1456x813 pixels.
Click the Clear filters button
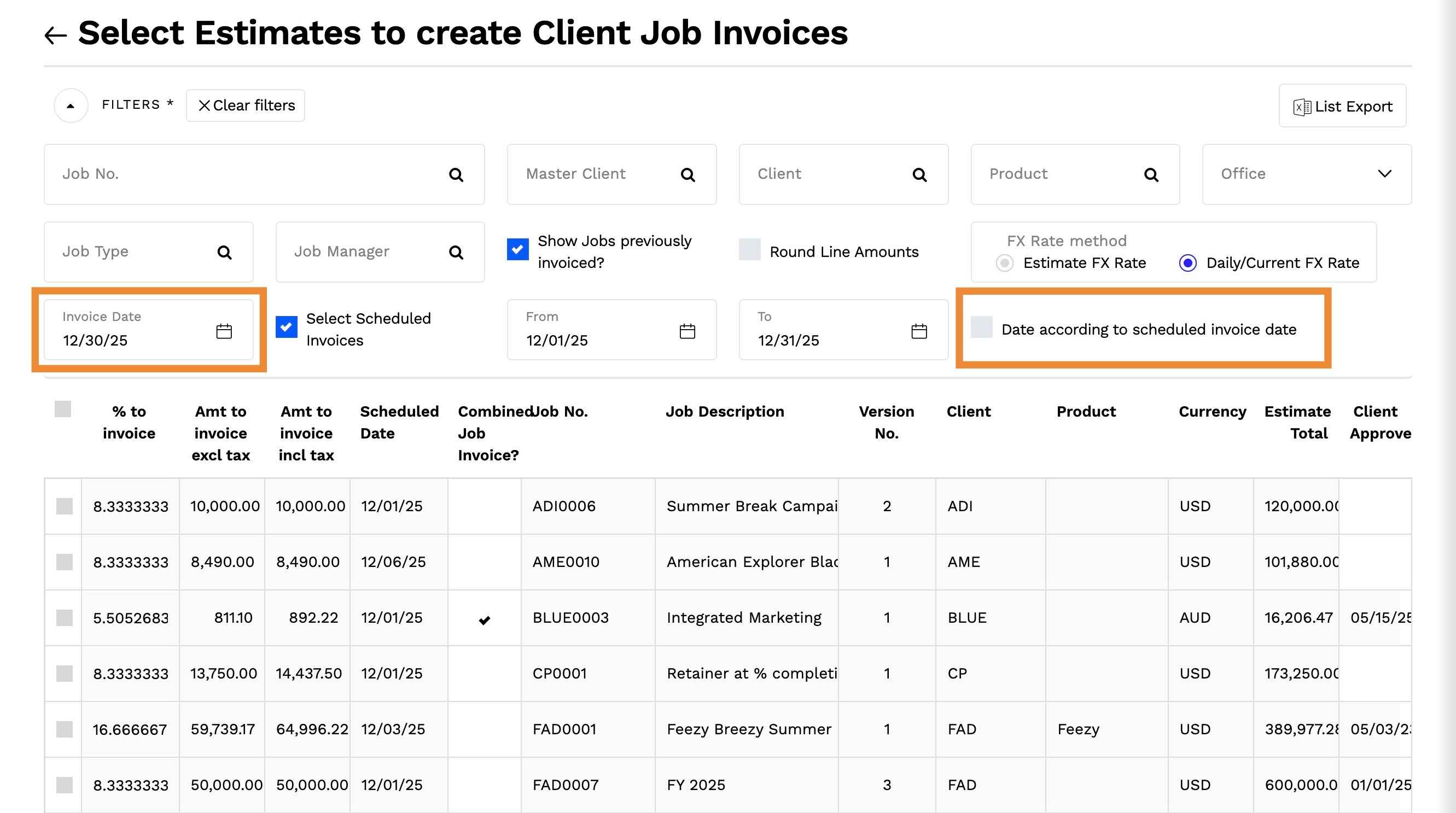[246, 106]
